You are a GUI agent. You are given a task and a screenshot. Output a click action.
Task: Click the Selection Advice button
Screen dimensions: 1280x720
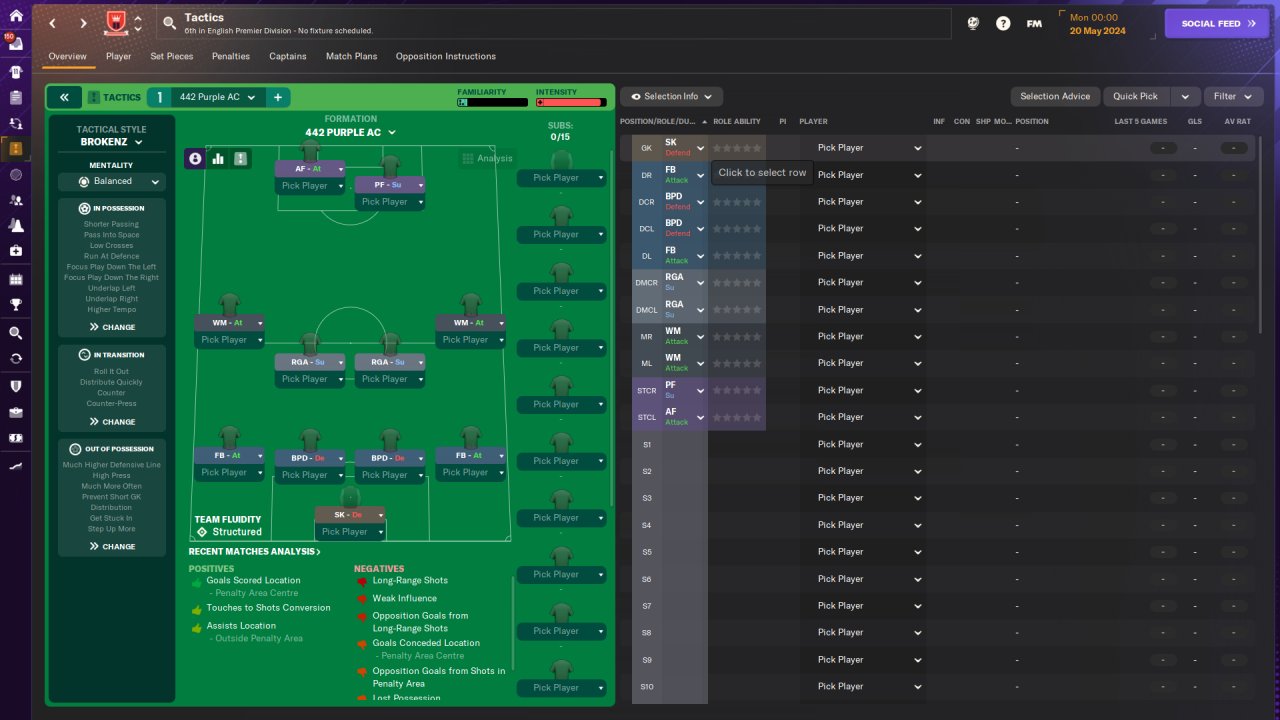click(1055, 96)
